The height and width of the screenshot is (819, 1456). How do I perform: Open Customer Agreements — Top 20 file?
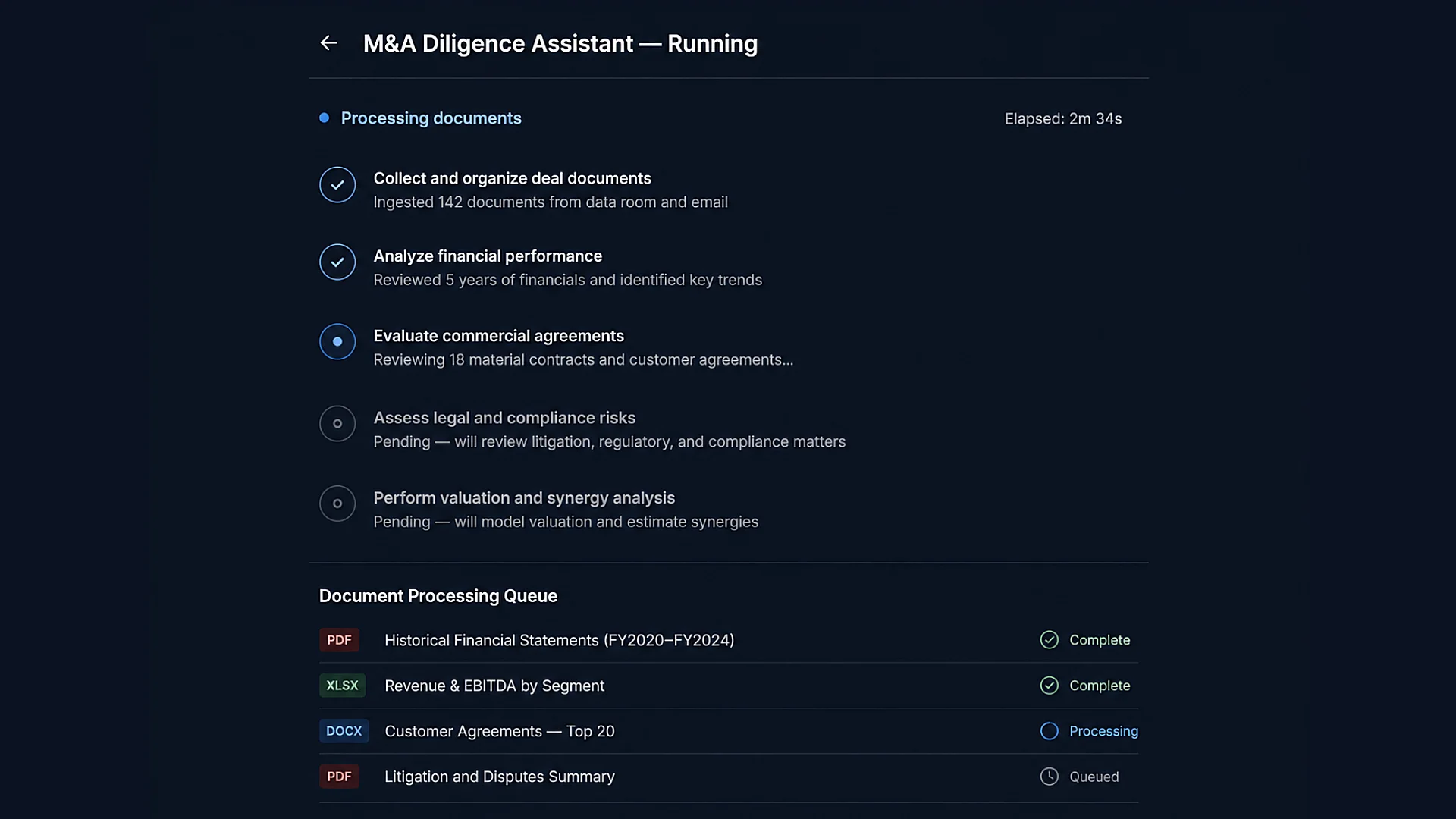pos(500,732)
